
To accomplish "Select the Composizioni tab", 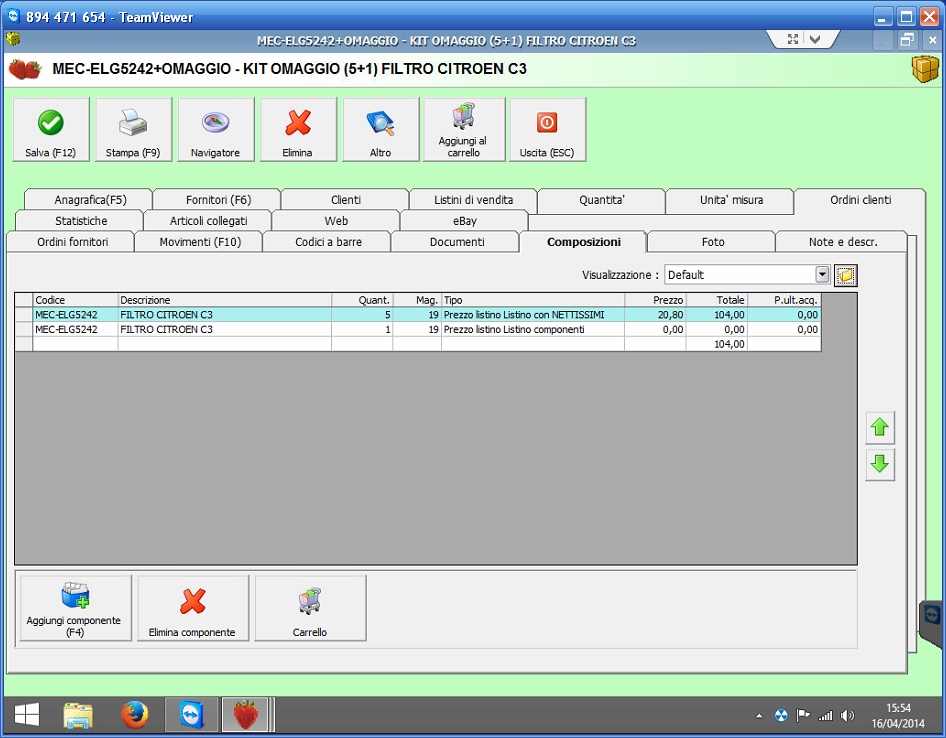I will [583, 242].
